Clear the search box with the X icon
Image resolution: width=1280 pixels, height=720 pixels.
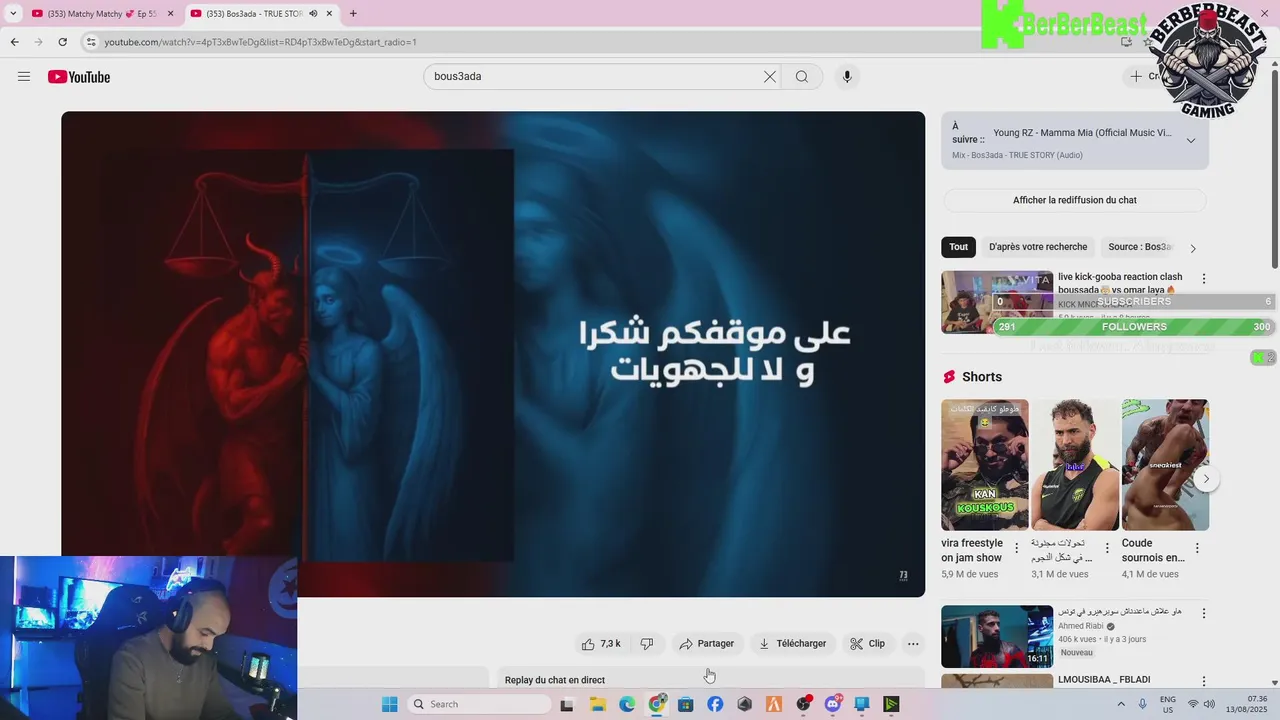coord(770,77)
